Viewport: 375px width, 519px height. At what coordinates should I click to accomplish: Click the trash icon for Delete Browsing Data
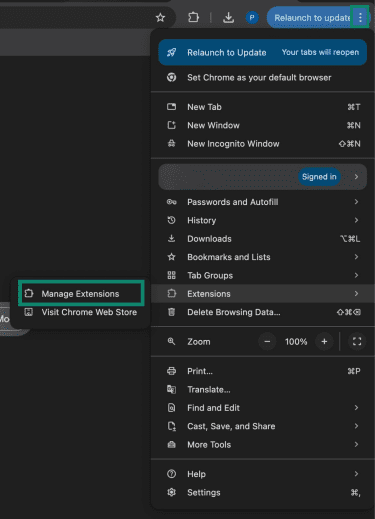tap(171, 312)
